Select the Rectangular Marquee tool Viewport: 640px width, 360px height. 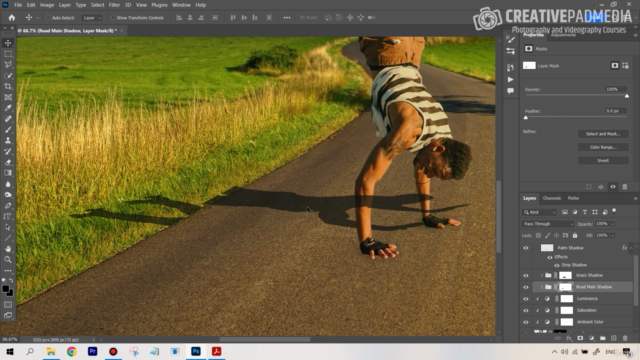pyautogui.click(x=8, y=54)
